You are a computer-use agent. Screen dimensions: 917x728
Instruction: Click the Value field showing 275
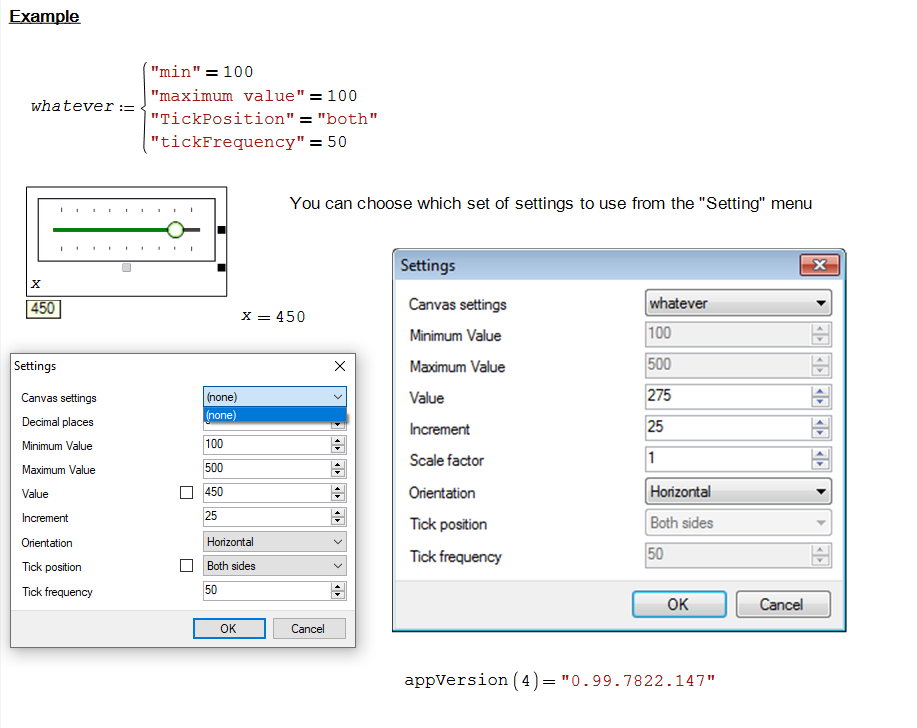coord(727,396)
